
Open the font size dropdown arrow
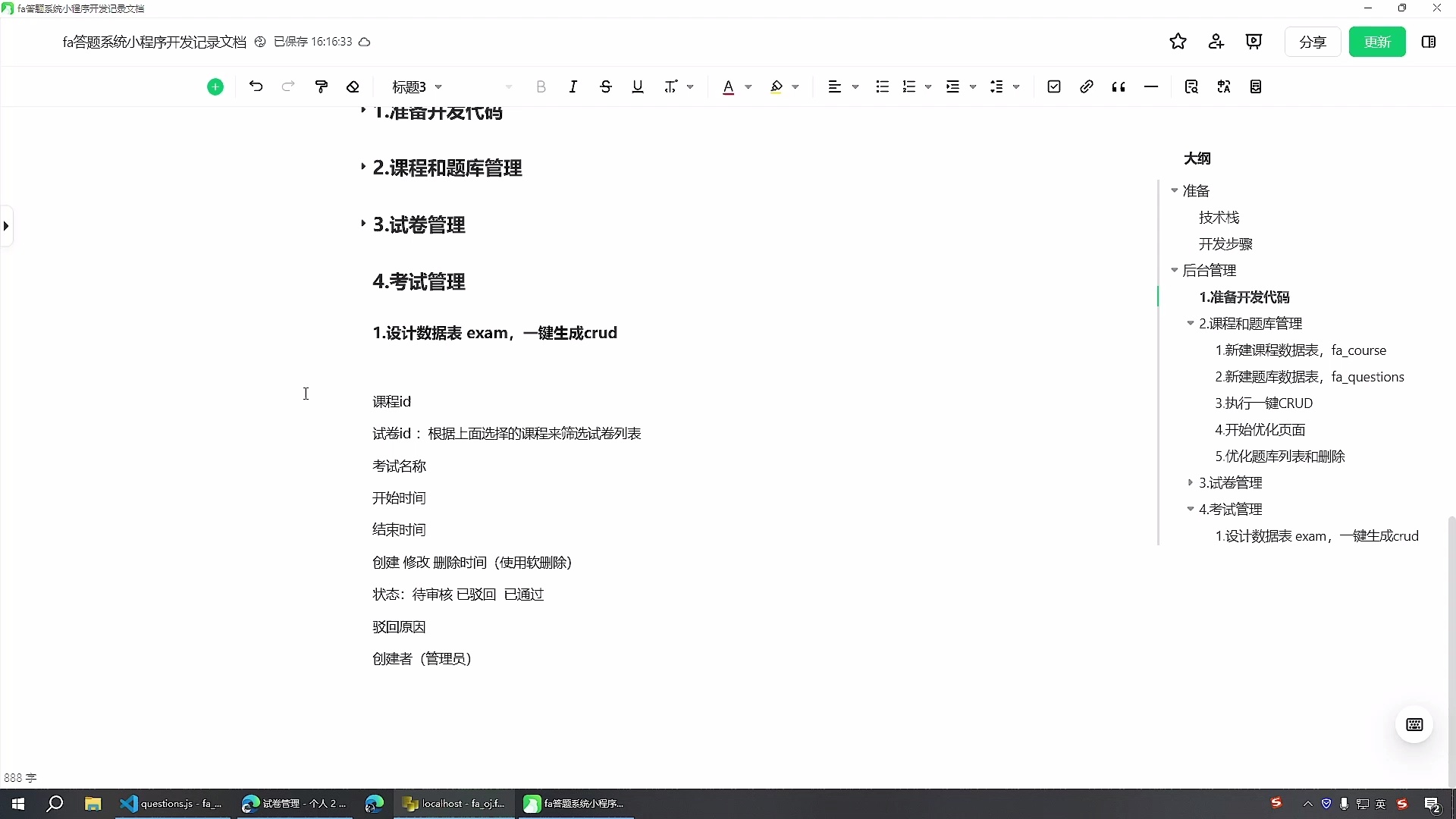click(508, 87)
